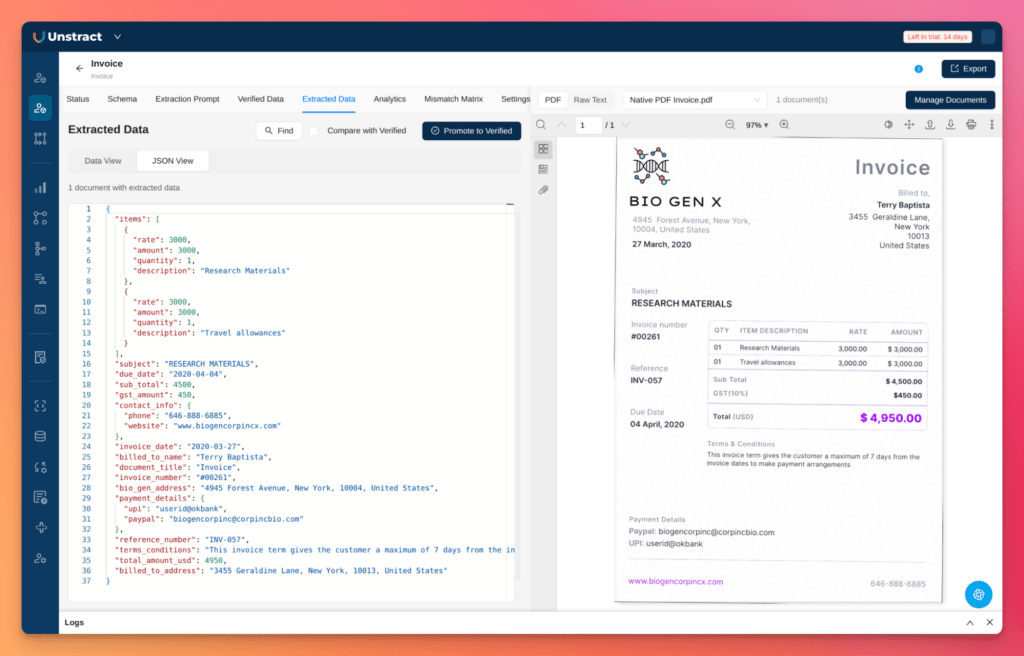Click the PDF page number field

point(588,125)
